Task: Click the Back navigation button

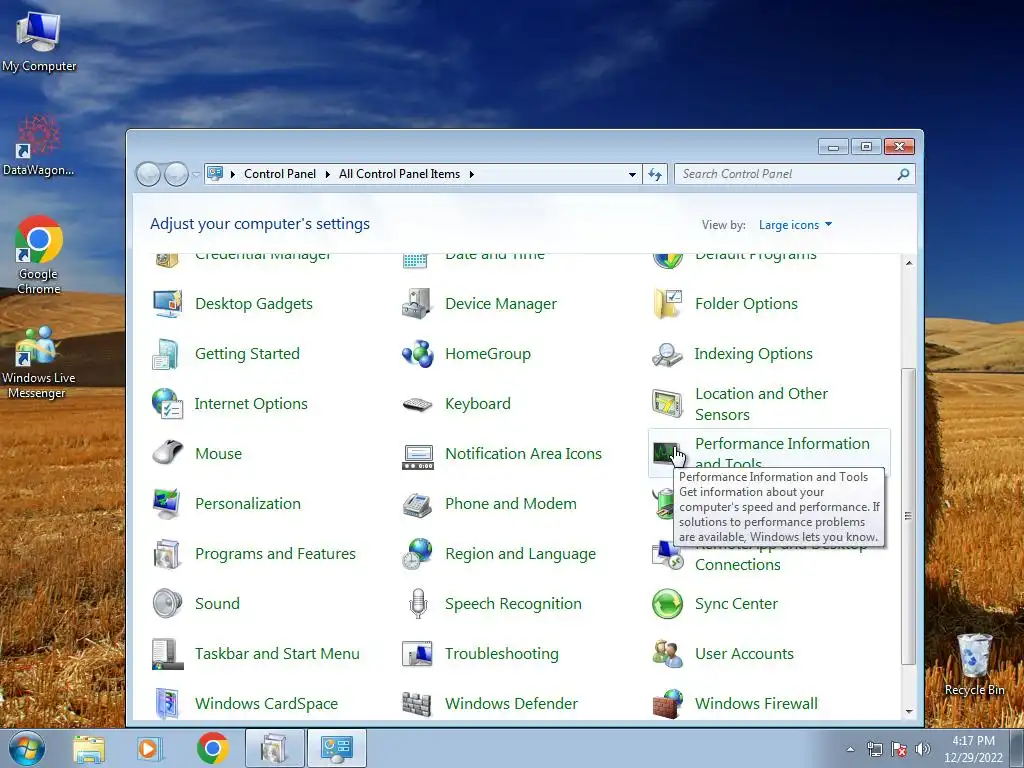Action: [x=148, y=174]
